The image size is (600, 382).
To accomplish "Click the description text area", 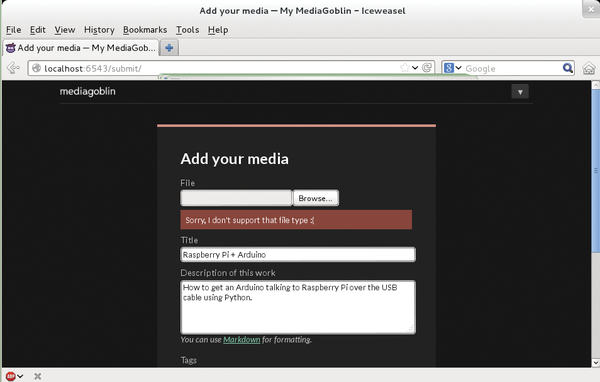I will [x=298, y=307].
